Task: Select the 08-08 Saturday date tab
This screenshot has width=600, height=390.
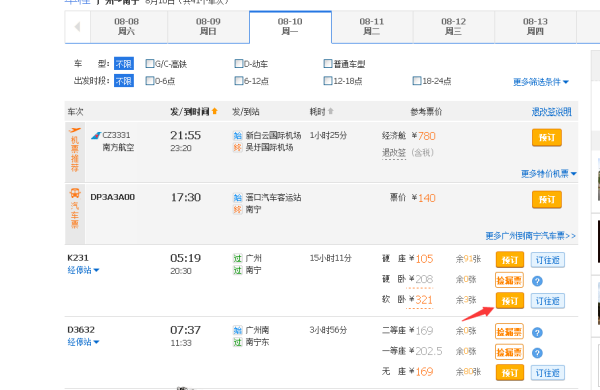Action: click(x=127, y=26)
